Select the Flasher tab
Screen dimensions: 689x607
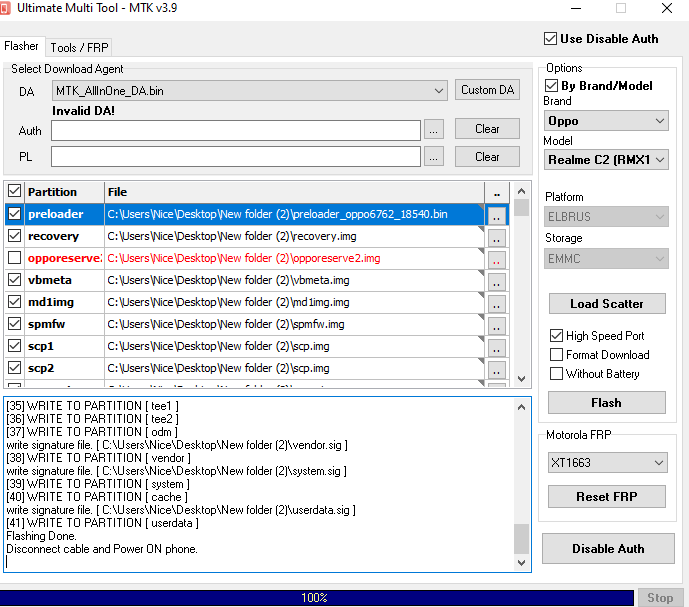click(22, 46)
